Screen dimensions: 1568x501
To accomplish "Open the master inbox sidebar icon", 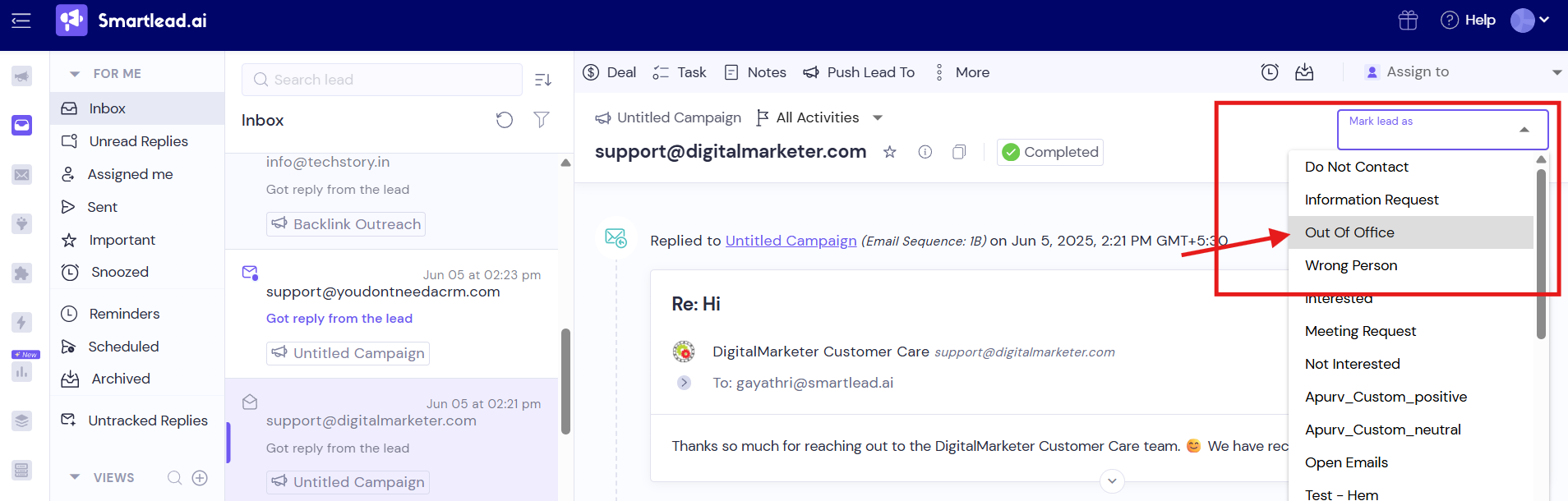I will coord(22,125).
